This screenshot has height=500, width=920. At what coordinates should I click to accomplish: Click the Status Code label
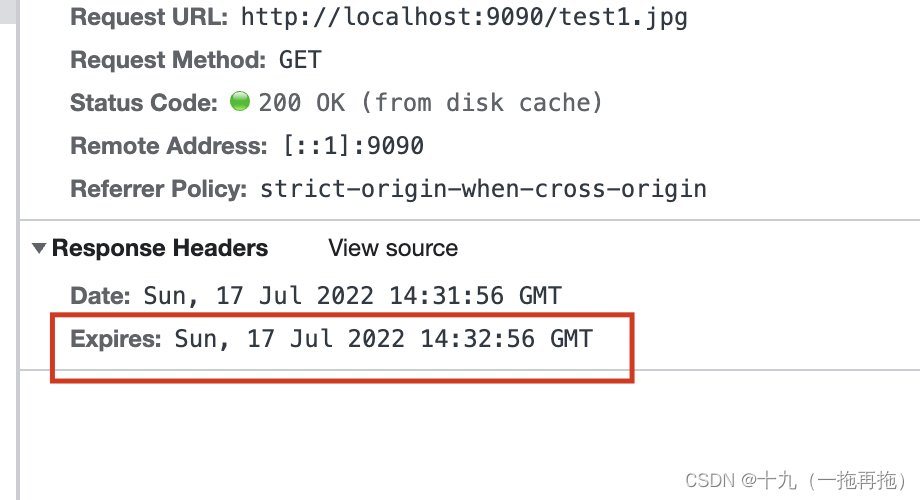[144, 103]
